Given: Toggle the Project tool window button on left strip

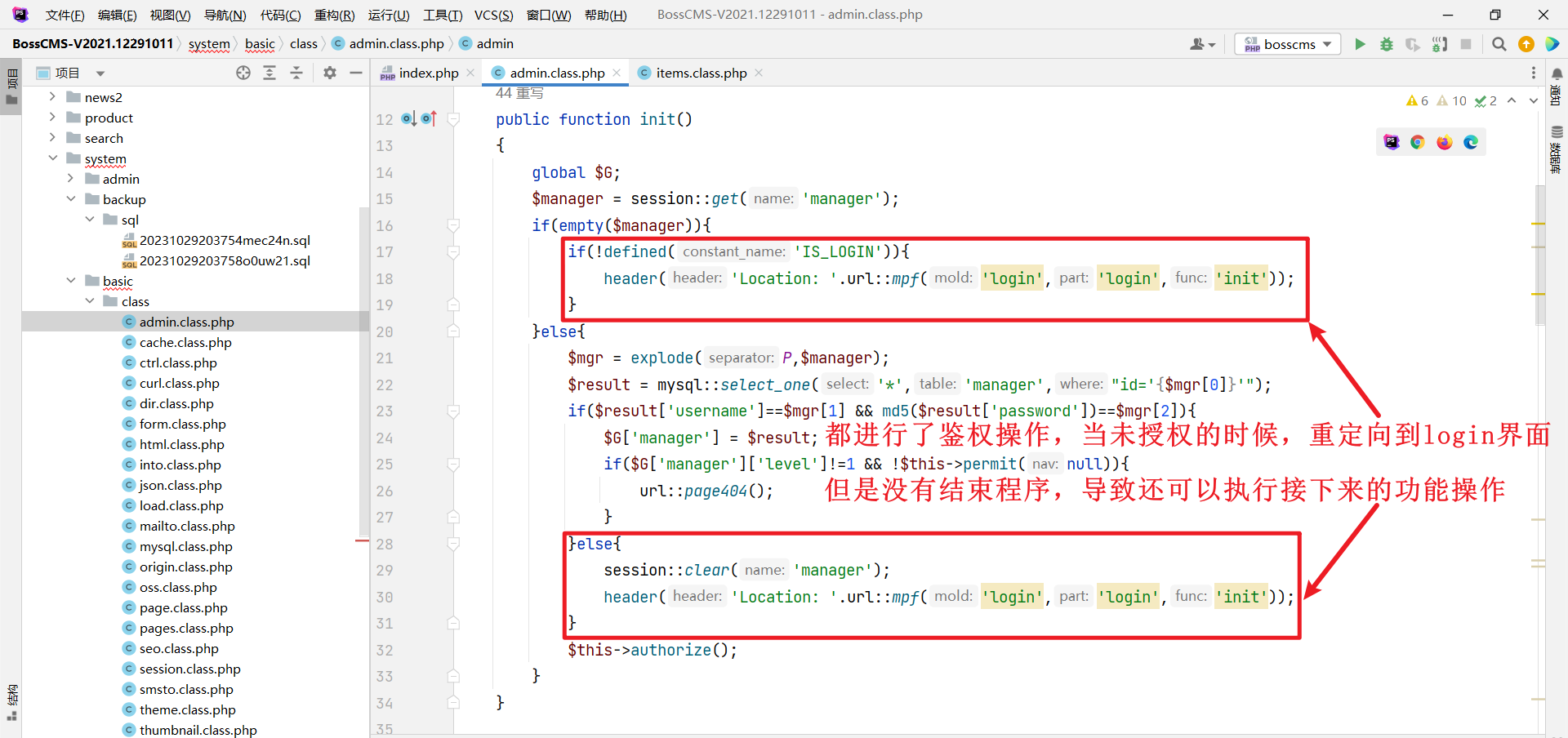Looking at the screenshot, I should pos(11,87).
